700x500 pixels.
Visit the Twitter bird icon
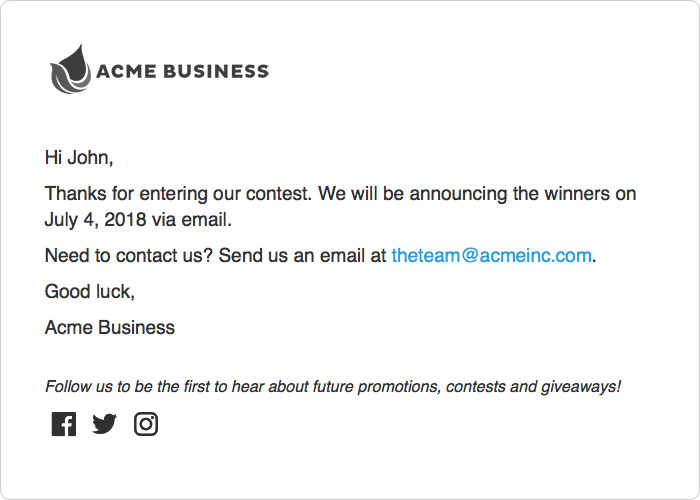pos(104,424)
